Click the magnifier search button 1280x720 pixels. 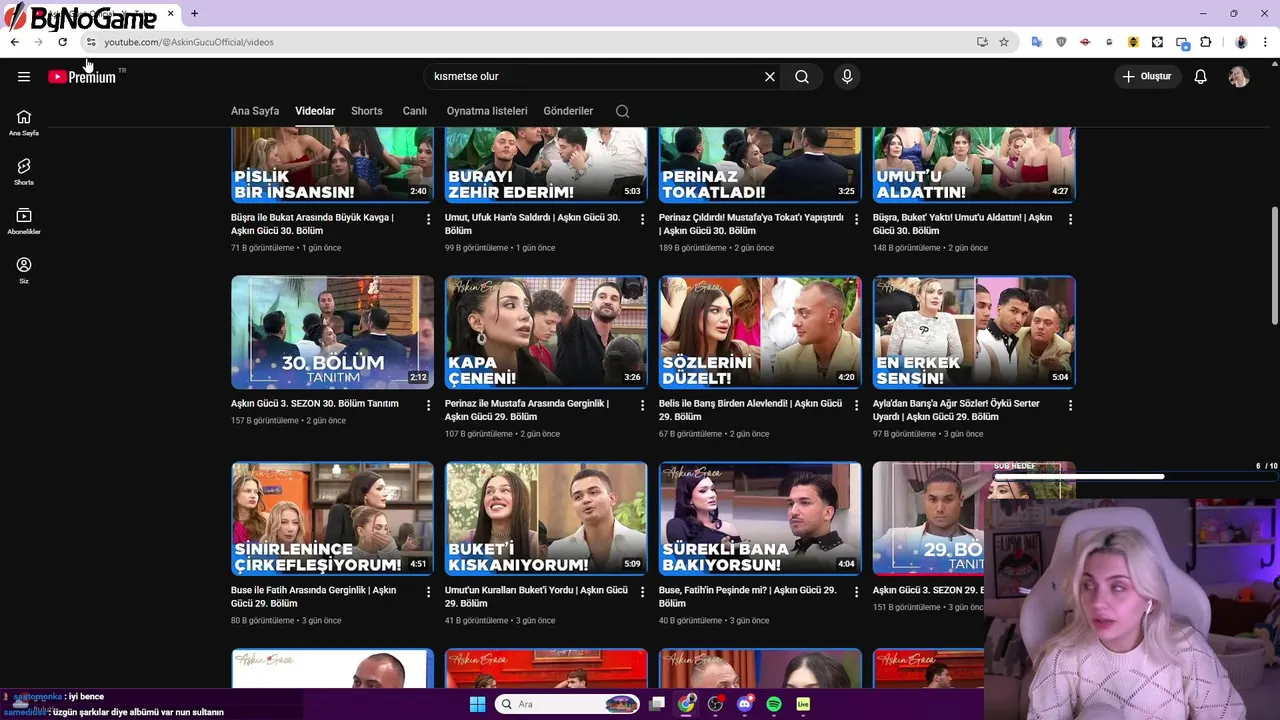coord(802,76)
